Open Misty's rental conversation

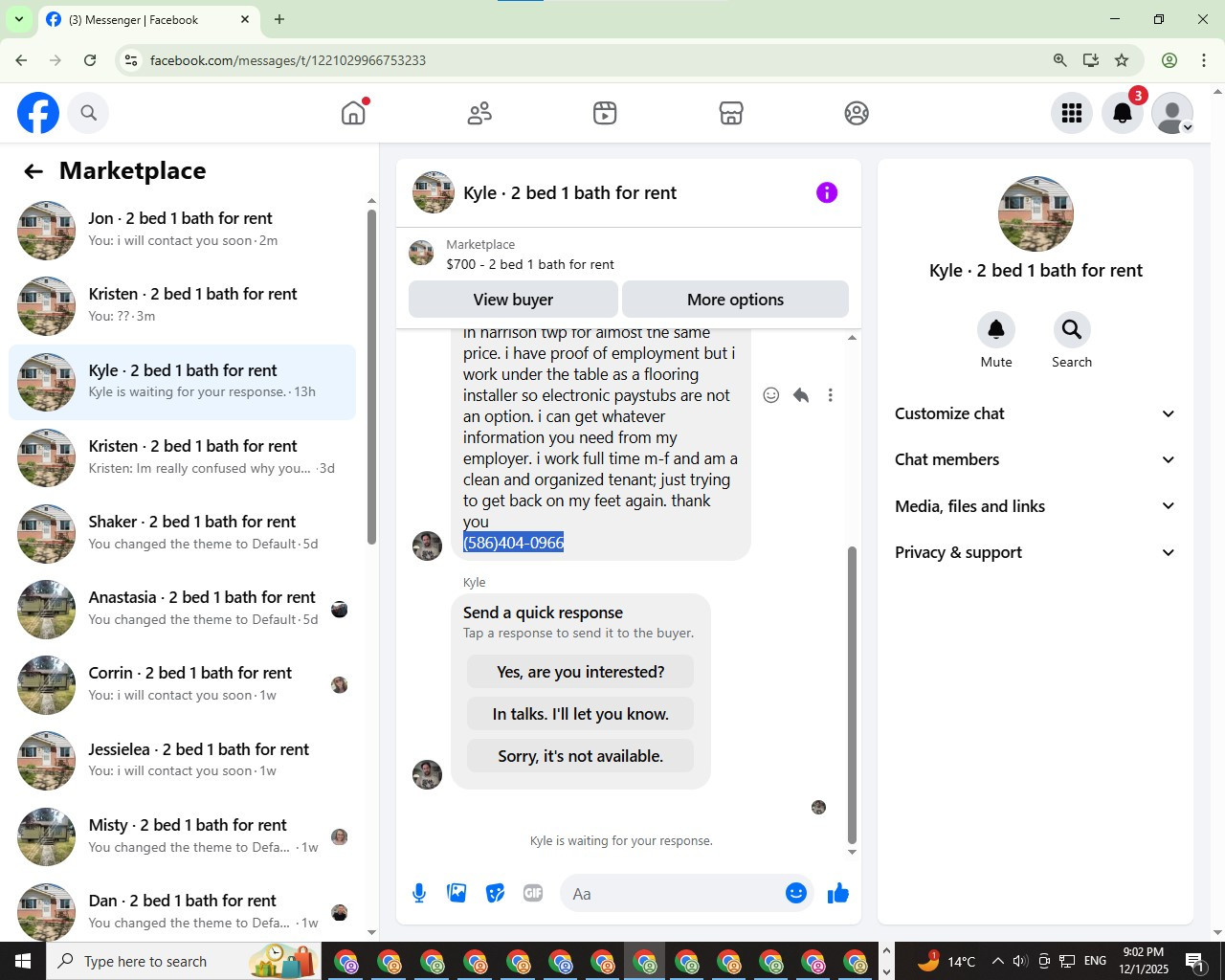tap(182, 836)
